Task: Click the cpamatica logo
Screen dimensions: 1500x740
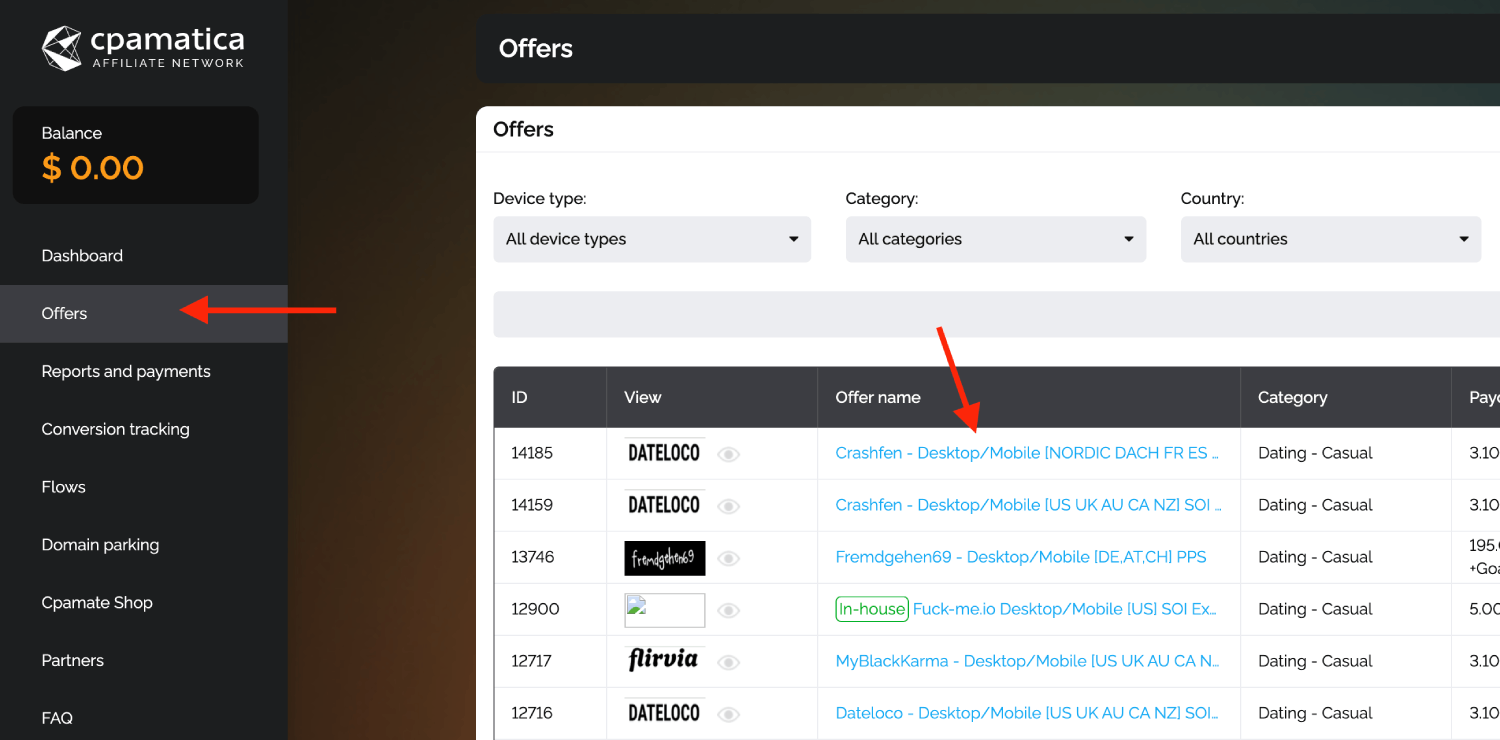Action: tap(143, 48)
